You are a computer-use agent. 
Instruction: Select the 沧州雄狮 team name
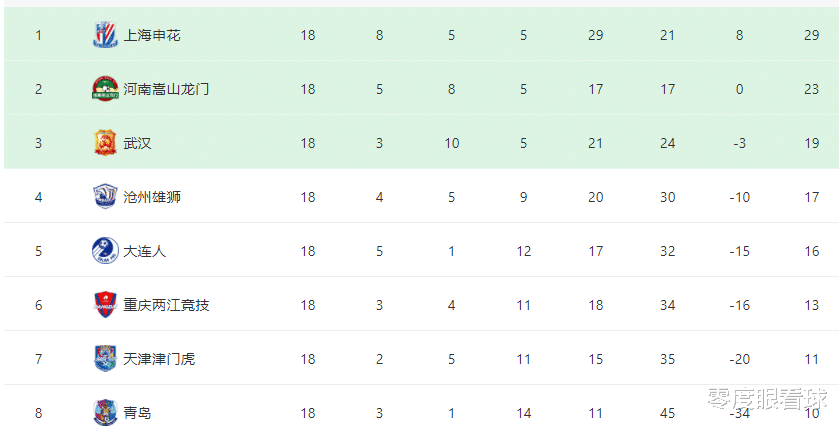pos(152,197)
